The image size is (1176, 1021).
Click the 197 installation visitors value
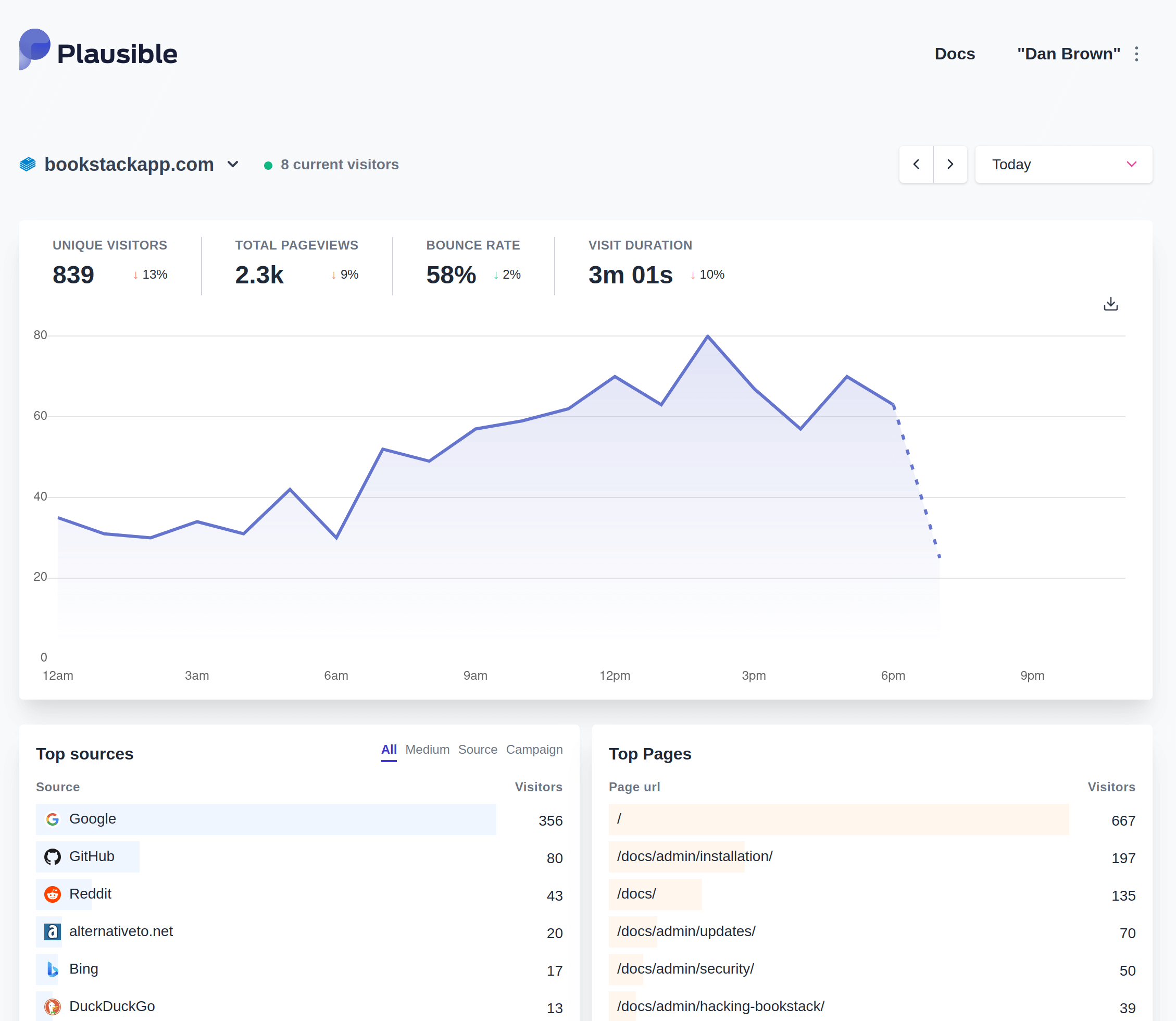(x=1123, y=858)
